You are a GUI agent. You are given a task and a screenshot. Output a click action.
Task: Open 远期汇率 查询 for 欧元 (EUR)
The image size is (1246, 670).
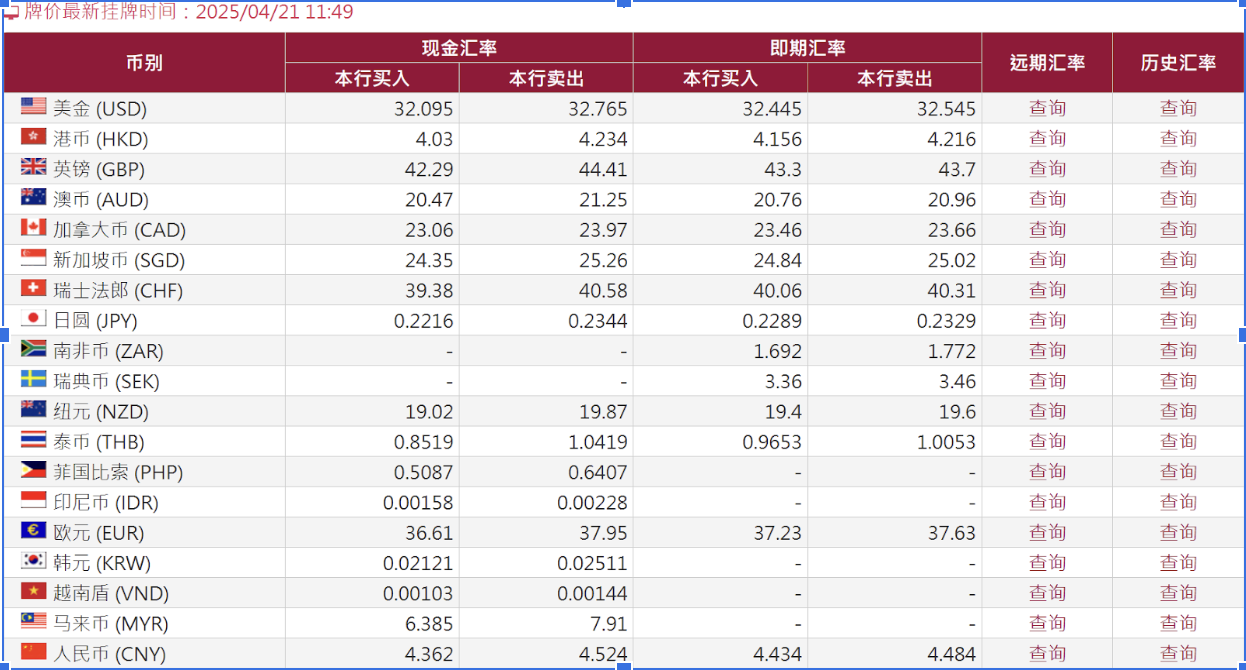click(x=1047, y=532)
